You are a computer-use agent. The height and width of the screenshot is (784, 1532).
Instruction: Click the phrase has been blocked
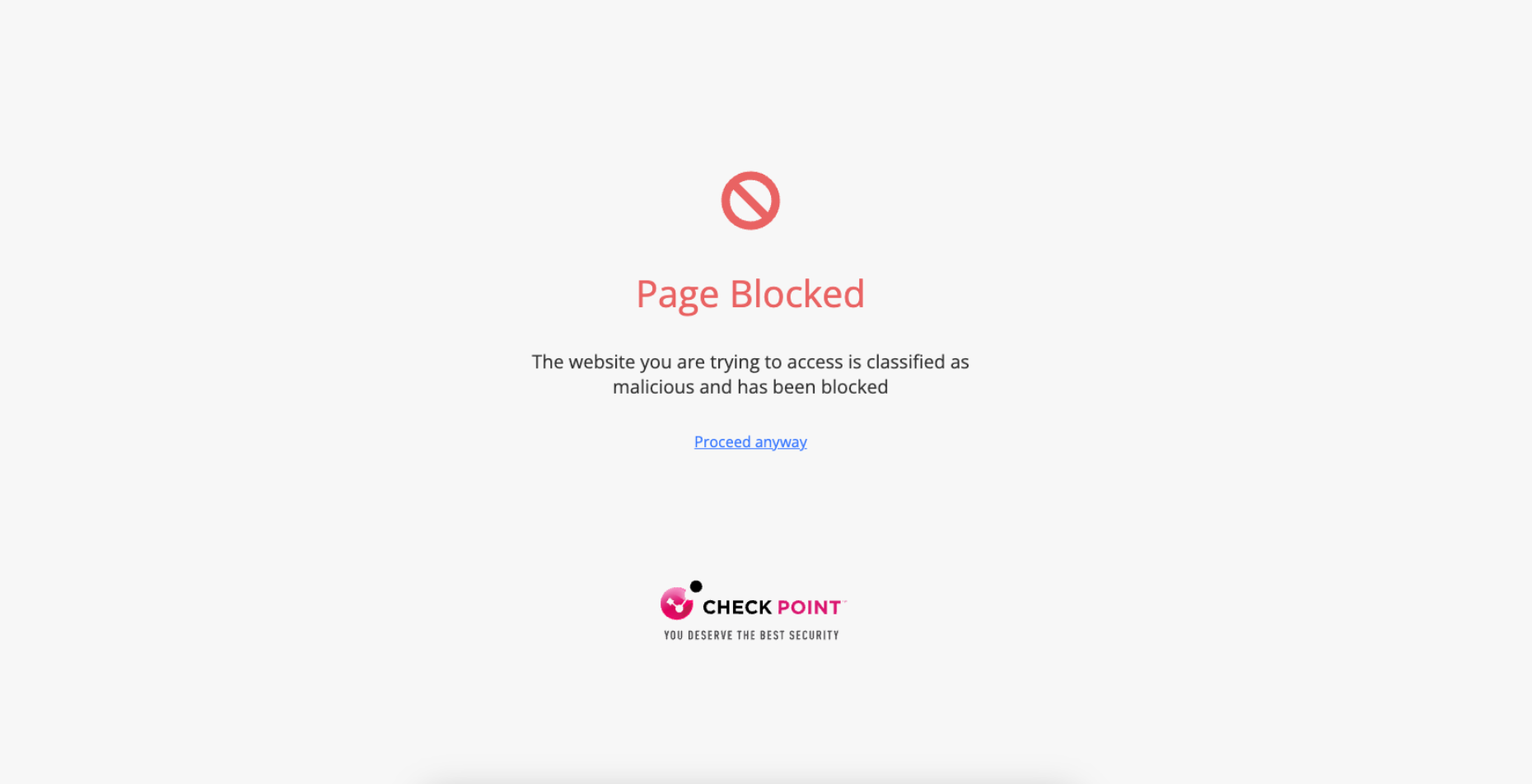(x=812, y=387)
